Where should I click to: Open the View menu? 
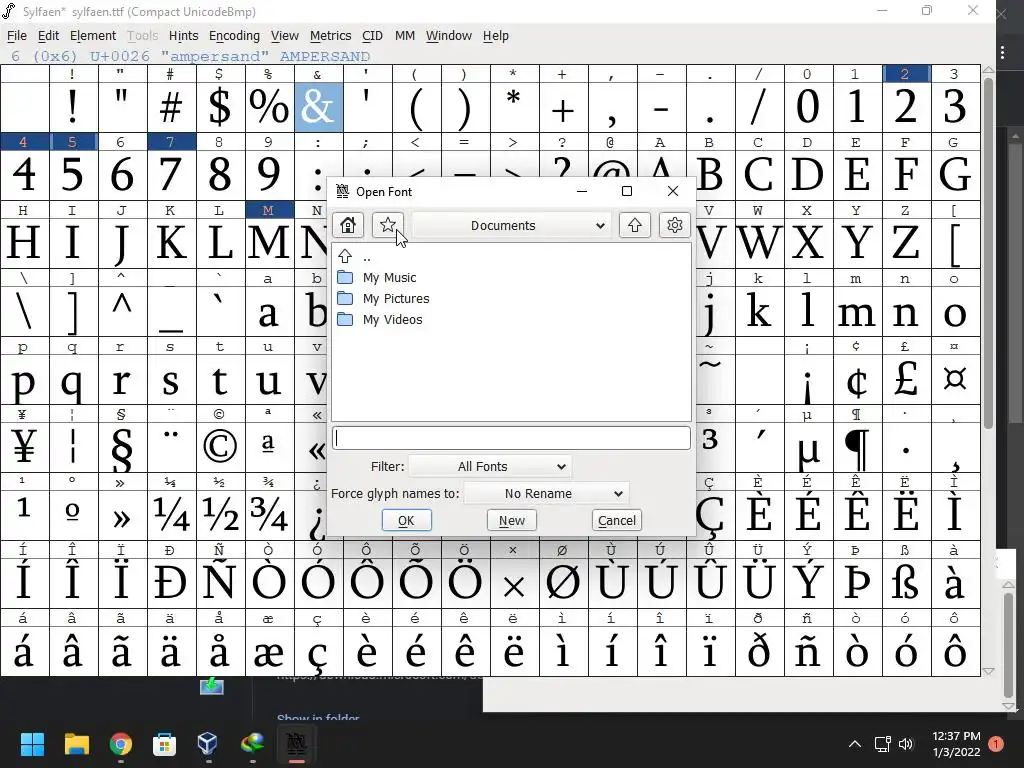285,36
